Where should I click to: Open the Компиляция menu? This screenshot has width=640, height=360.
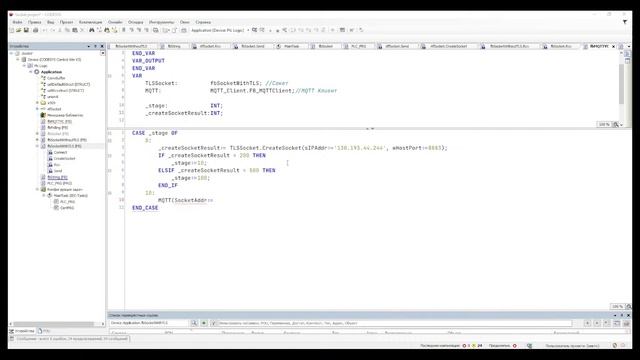click(x=91, y=22)
